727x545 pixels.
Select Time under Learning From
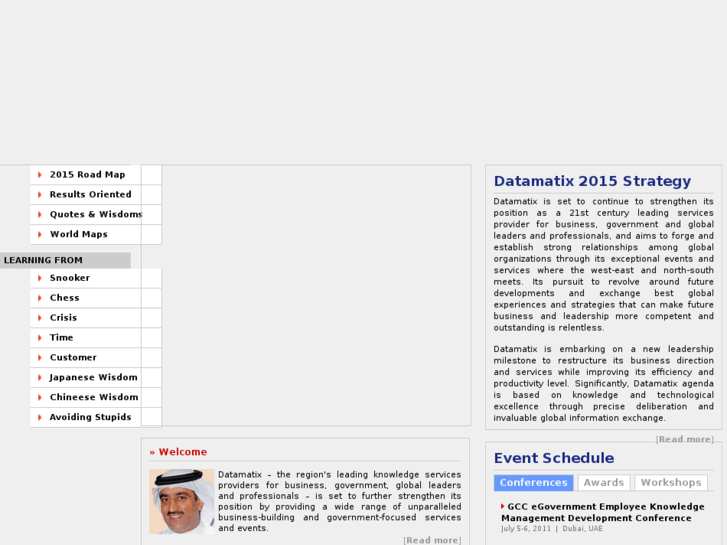[62, 338]
